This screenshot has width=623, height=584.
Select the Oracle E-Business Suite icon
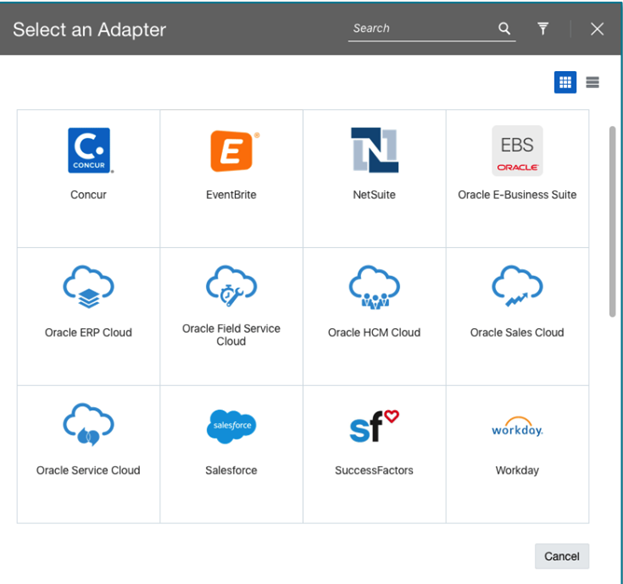point(517,151)
